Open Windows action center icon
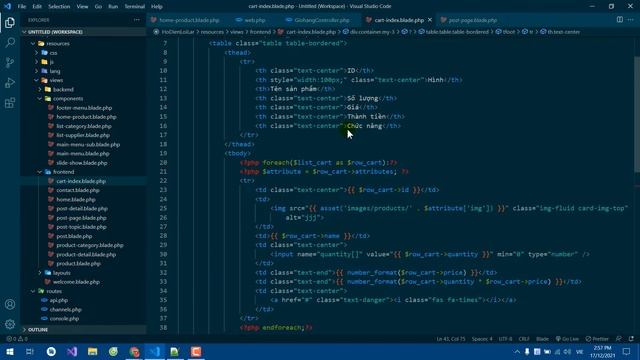The height and width of the screenshot is (360, 640). tap(627, 351)
